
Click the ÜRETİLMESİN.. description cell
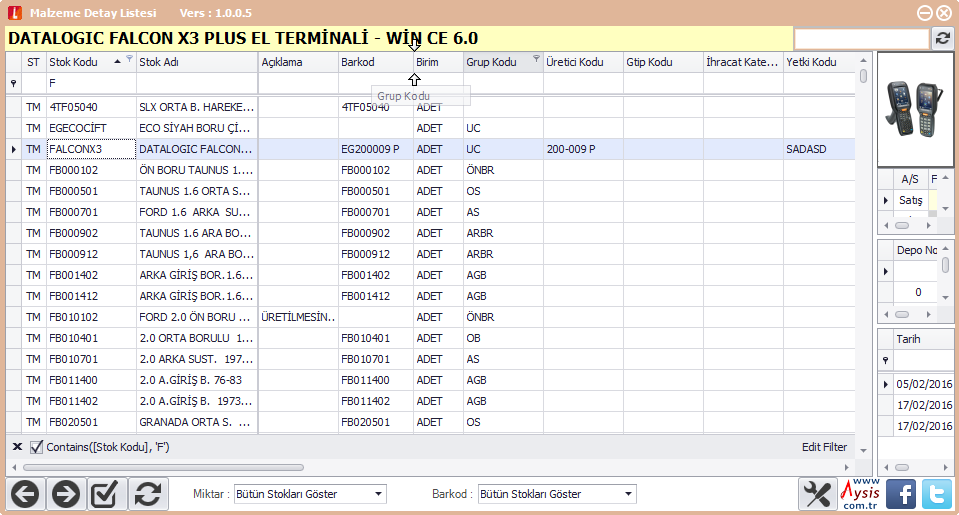[x=298, y=317]
